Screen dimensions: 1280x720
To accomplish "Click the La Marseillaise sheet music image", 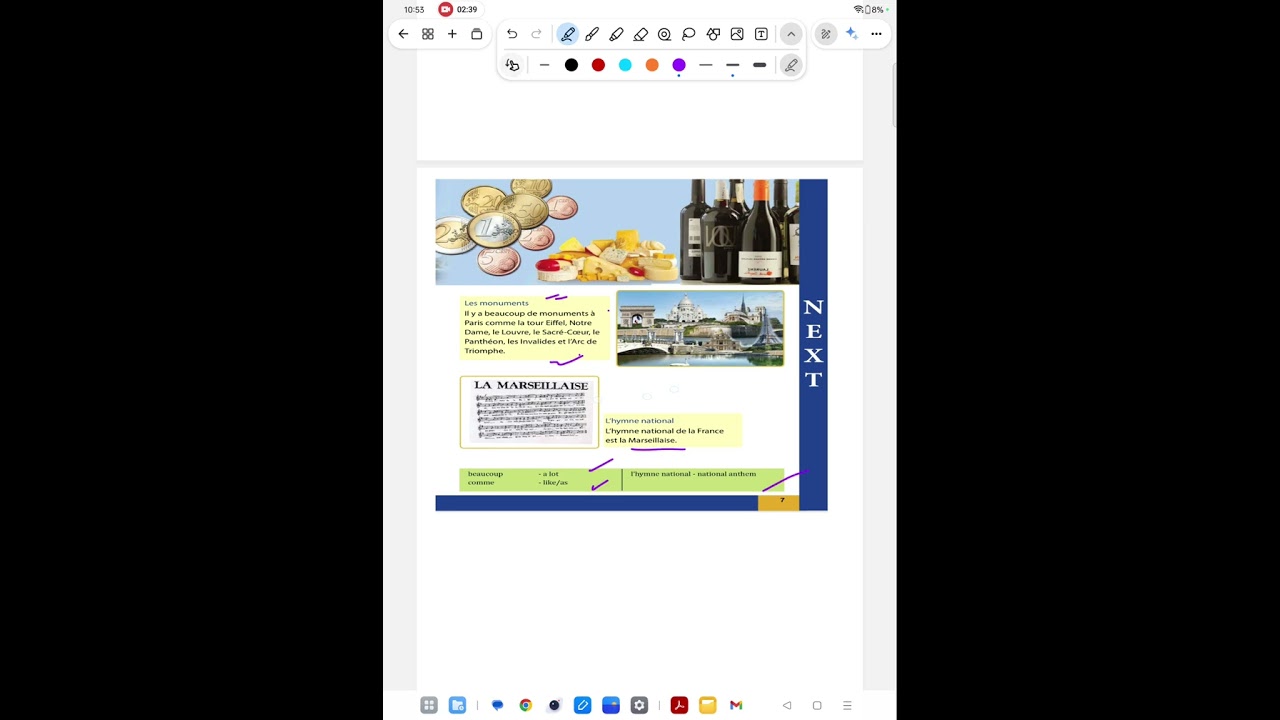I will [x=529, y=412].
